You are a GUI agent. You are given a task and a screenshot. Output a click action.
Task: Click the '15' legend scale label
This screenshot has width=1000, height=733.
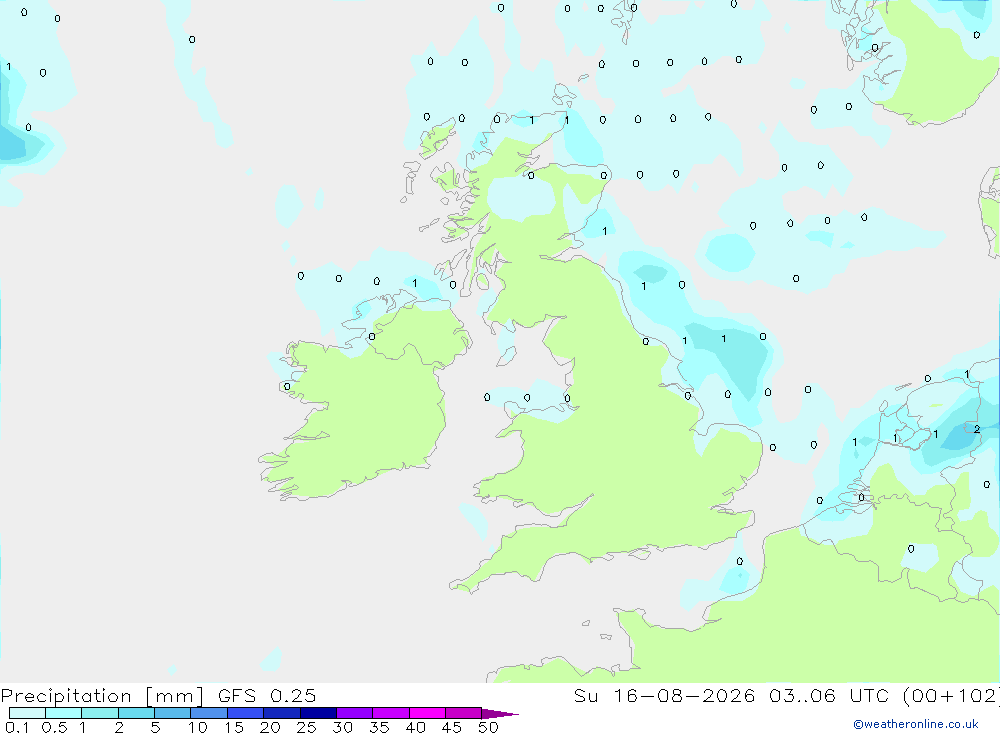pos(234,727)
